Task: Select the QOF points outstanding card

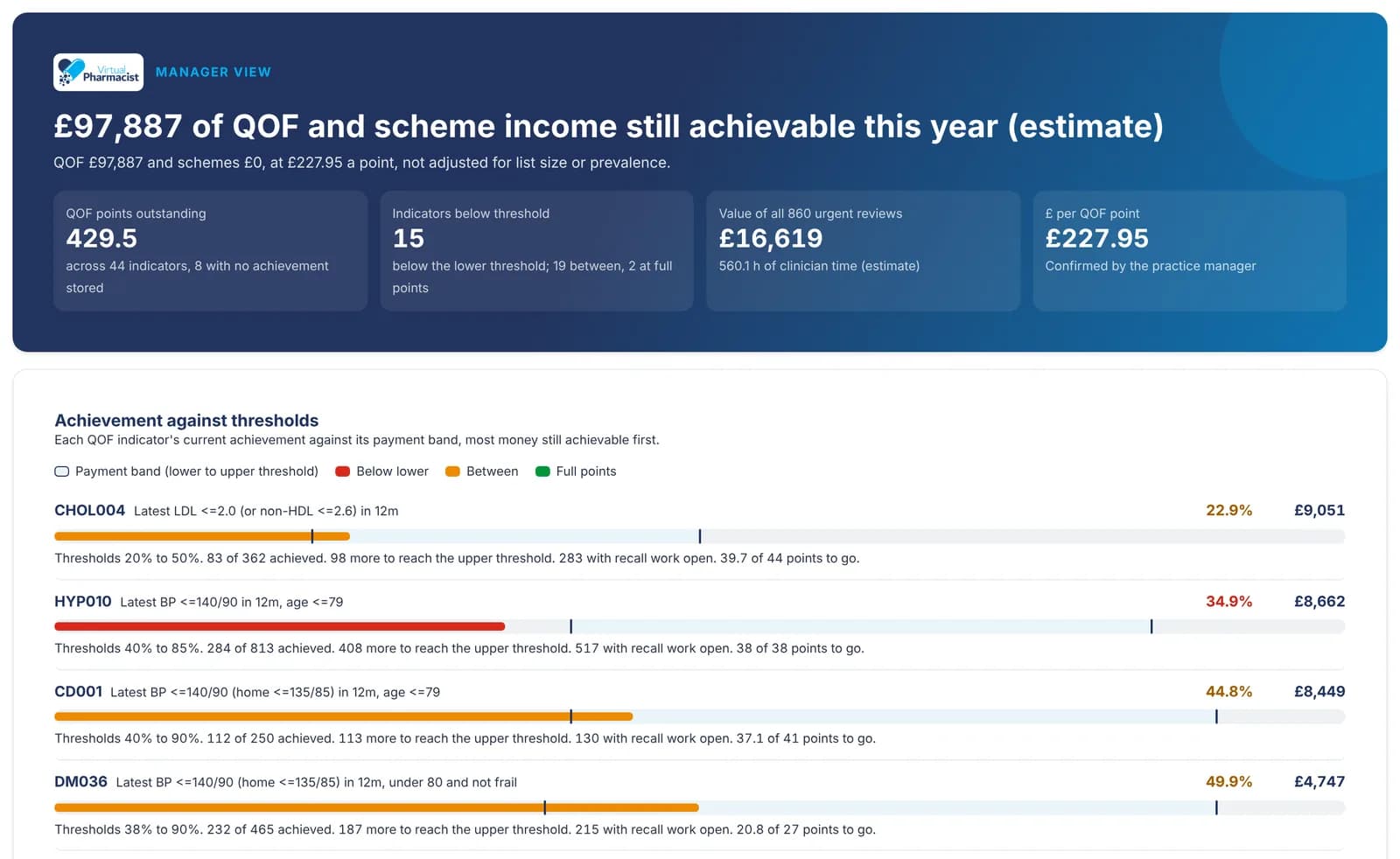Action: coord(210,251)
